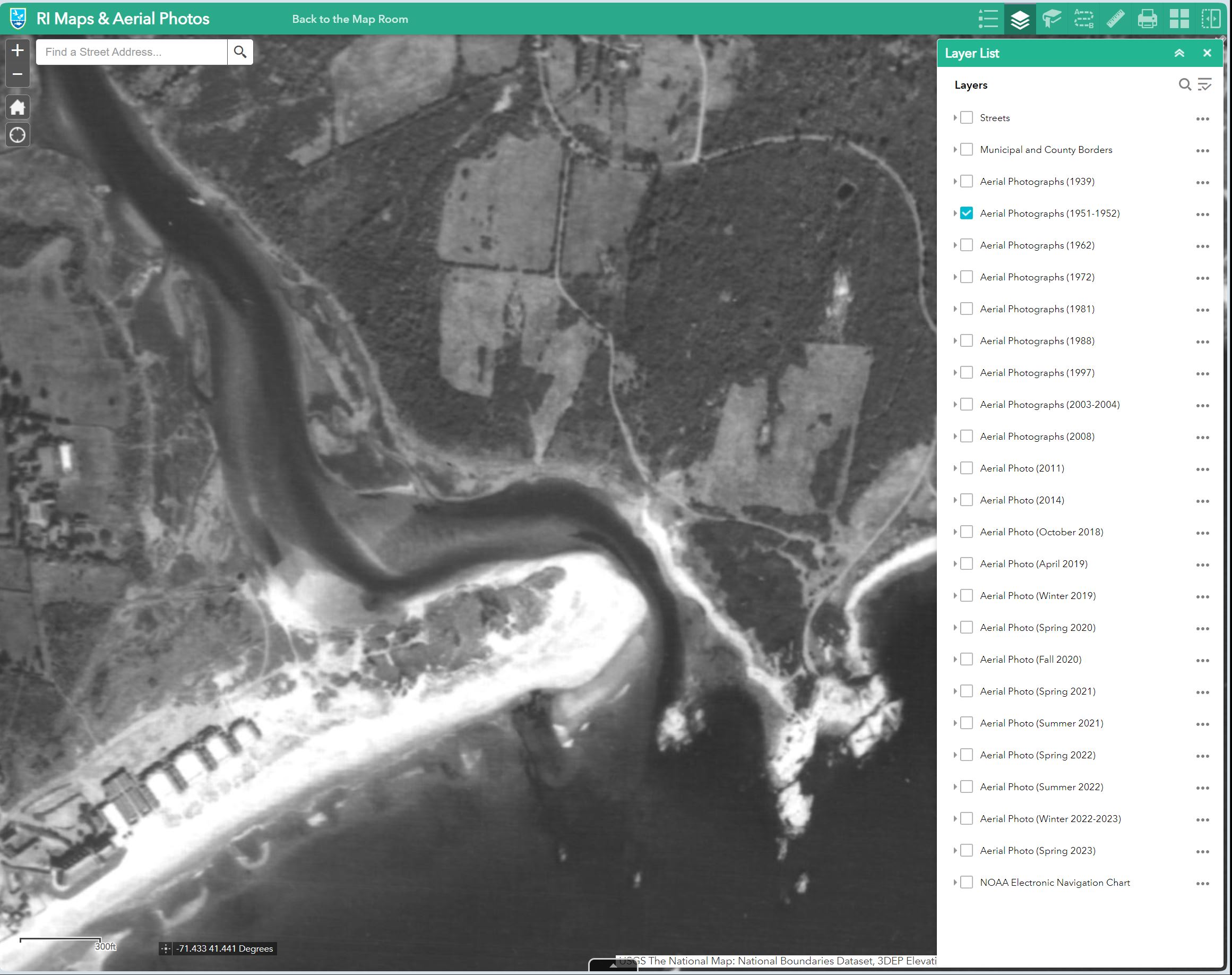
Task: Collapse the Layer List panel
Action: coord(1179,53)
